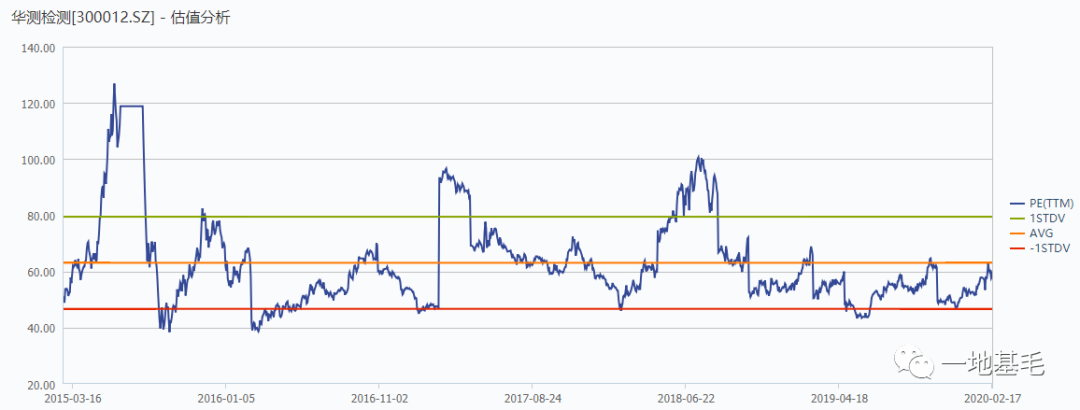Screen dimensions: 1080x410
Task: Click the 120.00 y-axis label
Action: click(x=38, y=104)
